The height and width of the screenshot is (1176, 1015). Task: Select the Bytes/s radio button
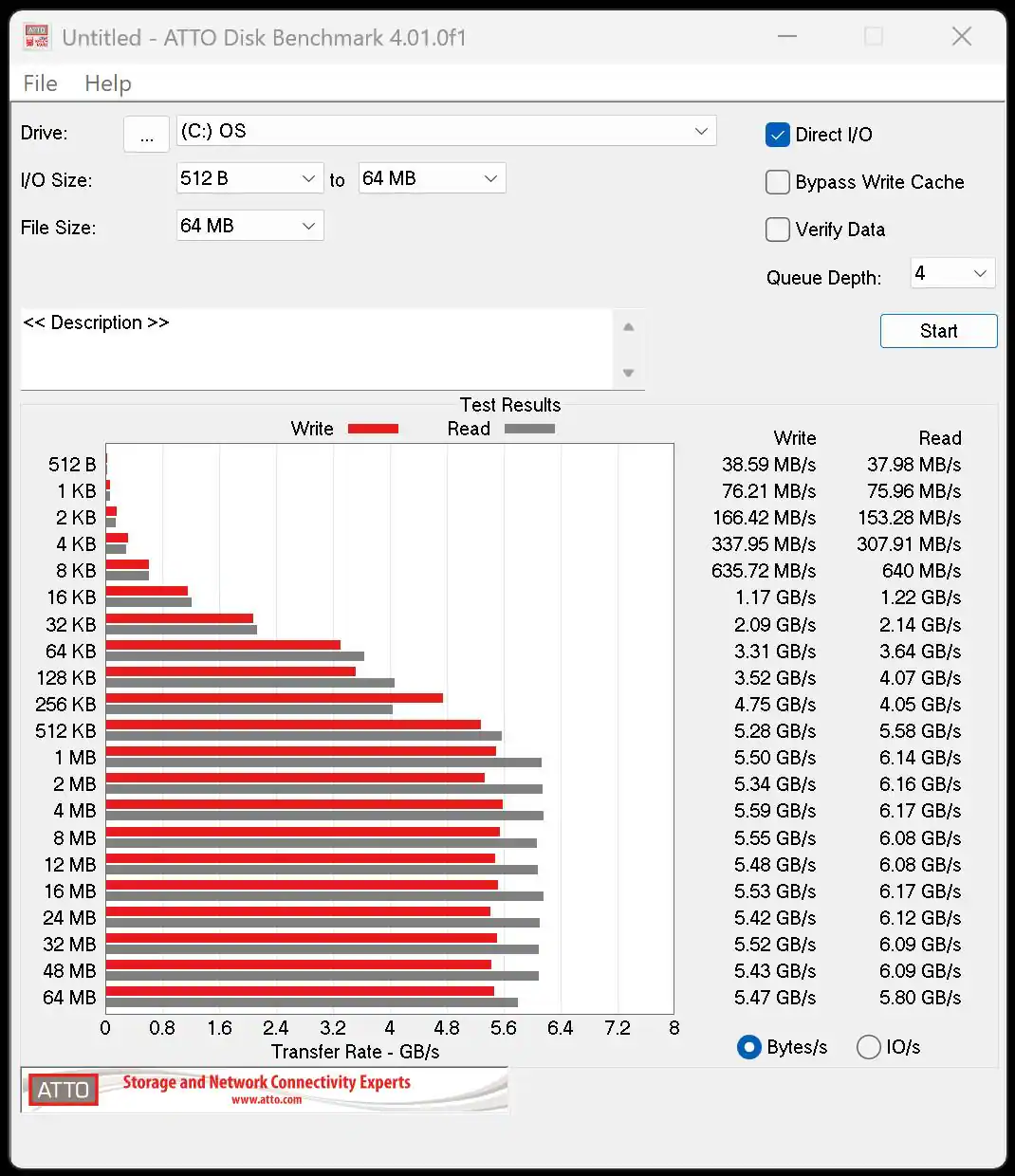(748, 1047)
